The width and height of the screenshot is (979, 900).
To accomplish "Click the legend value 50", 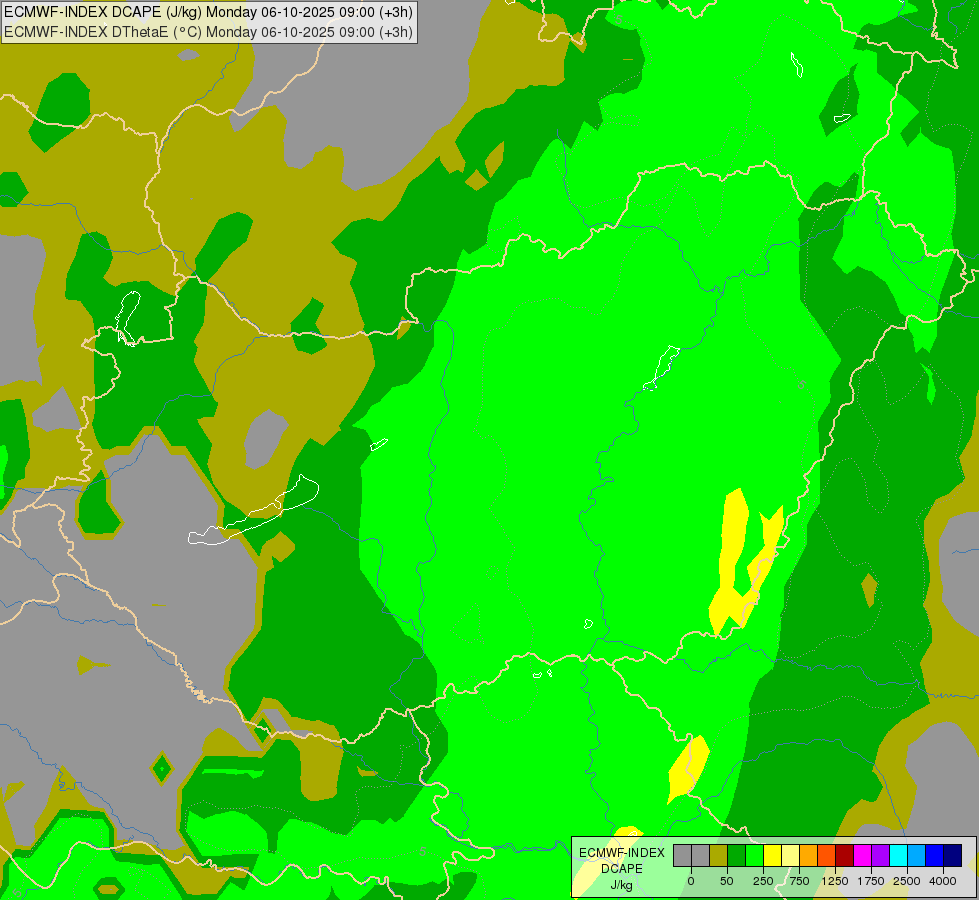I will pos(727,881).
